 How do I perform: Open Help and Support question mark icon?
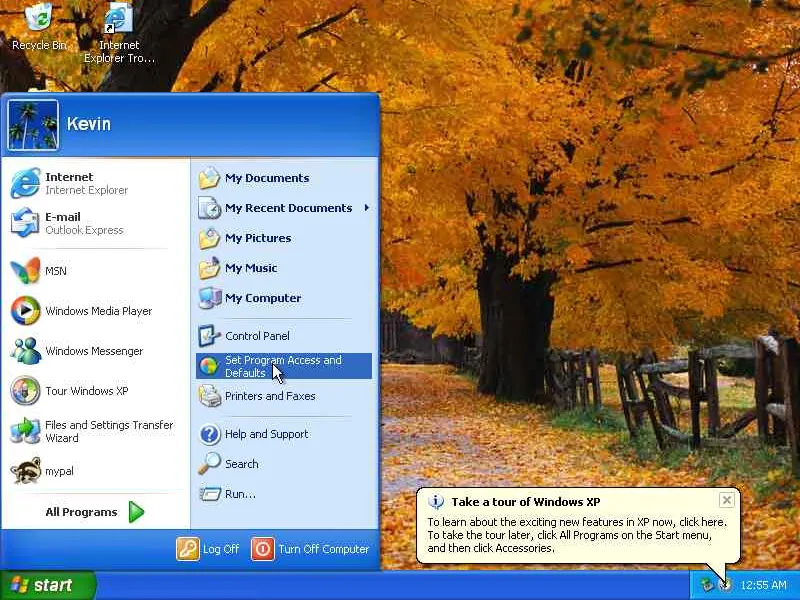(x=209, y=434)
